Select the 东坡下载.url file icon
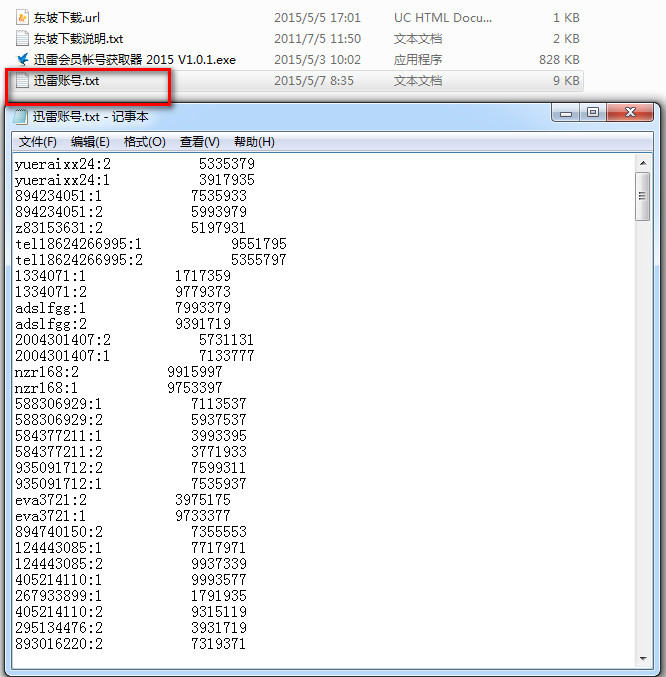666x677 pixels. pos(22,17)
